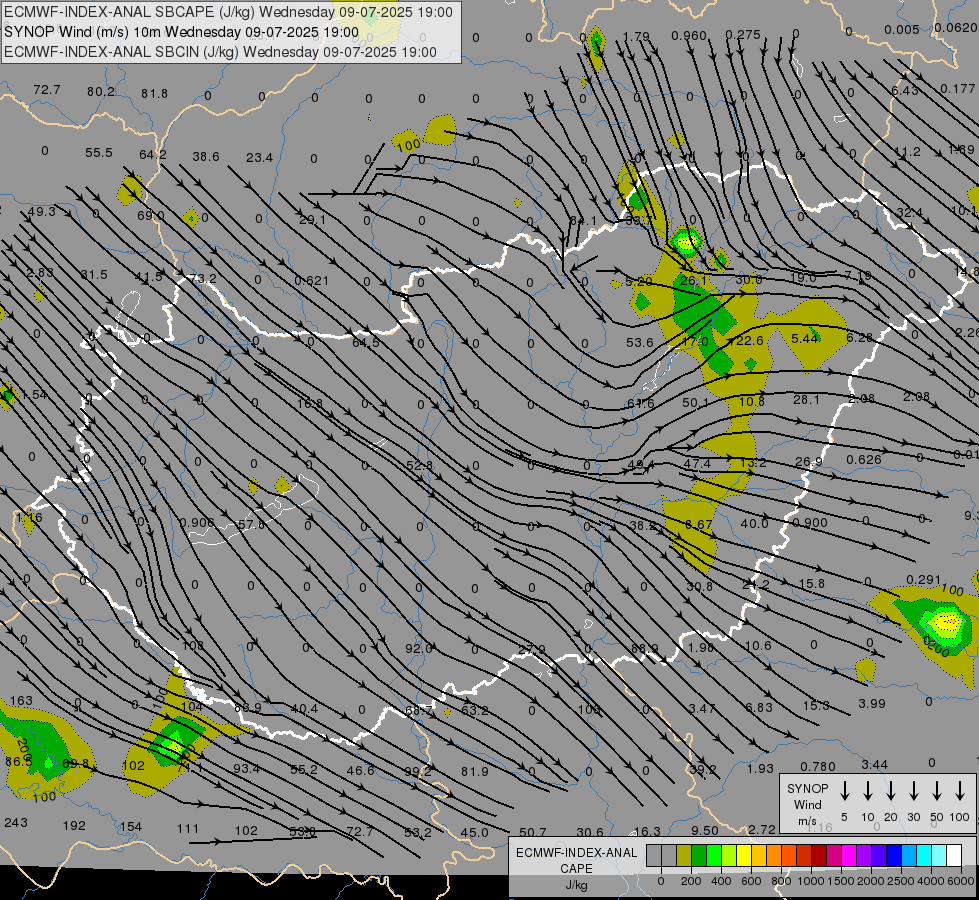Viewport: 979px width, 900px height.
Task: Click the deep blue swatch in CAPE legend
Action: coord(893,856)
